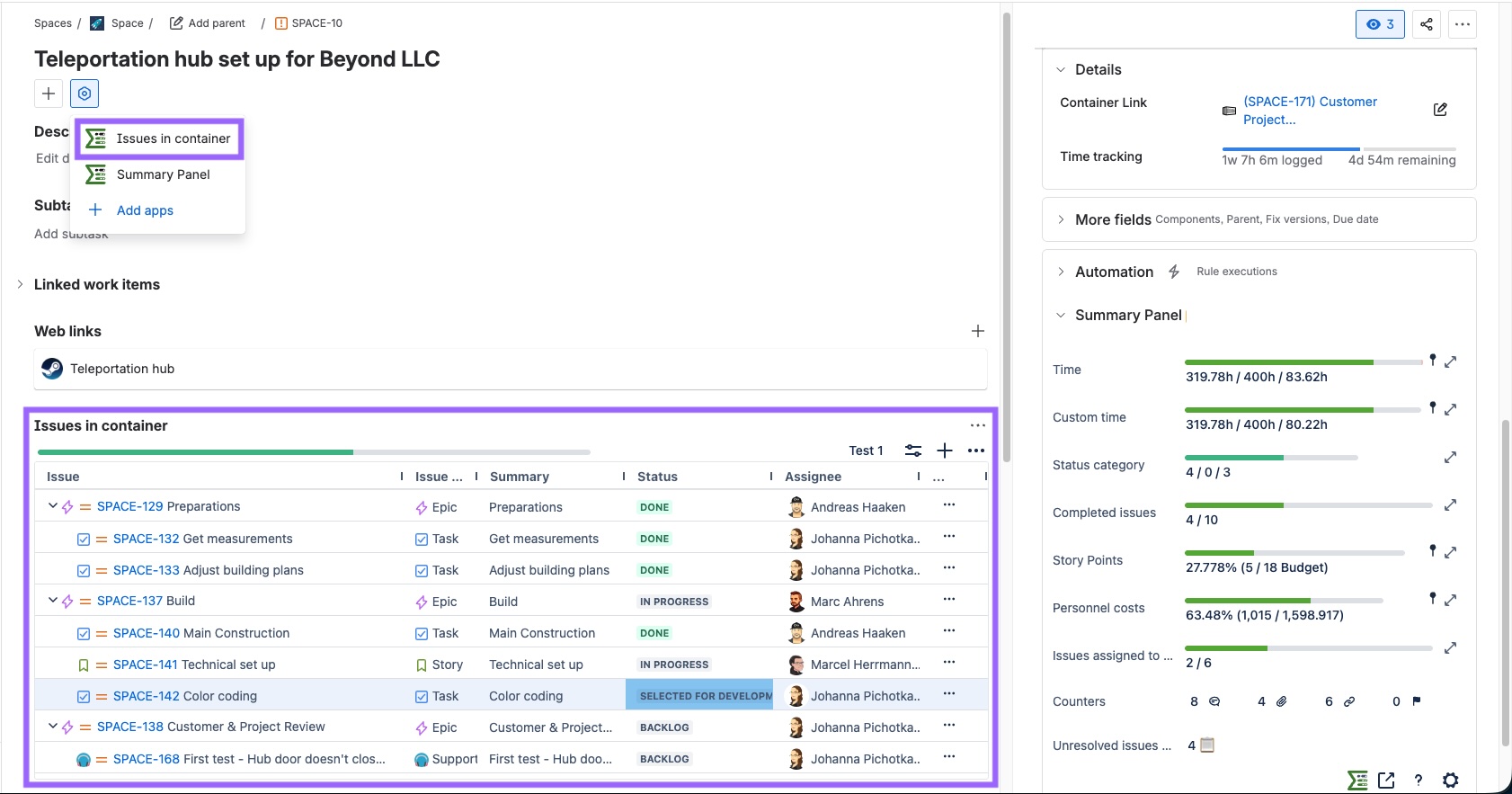Edit the Container Link field
The height and width of the screenshot is (794, 1512).
1440,110
